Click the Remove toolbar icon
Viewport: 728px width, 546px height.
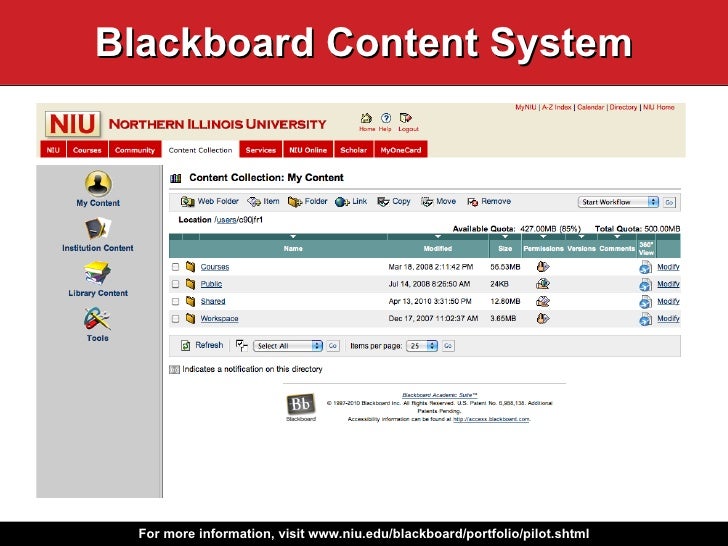473,202
